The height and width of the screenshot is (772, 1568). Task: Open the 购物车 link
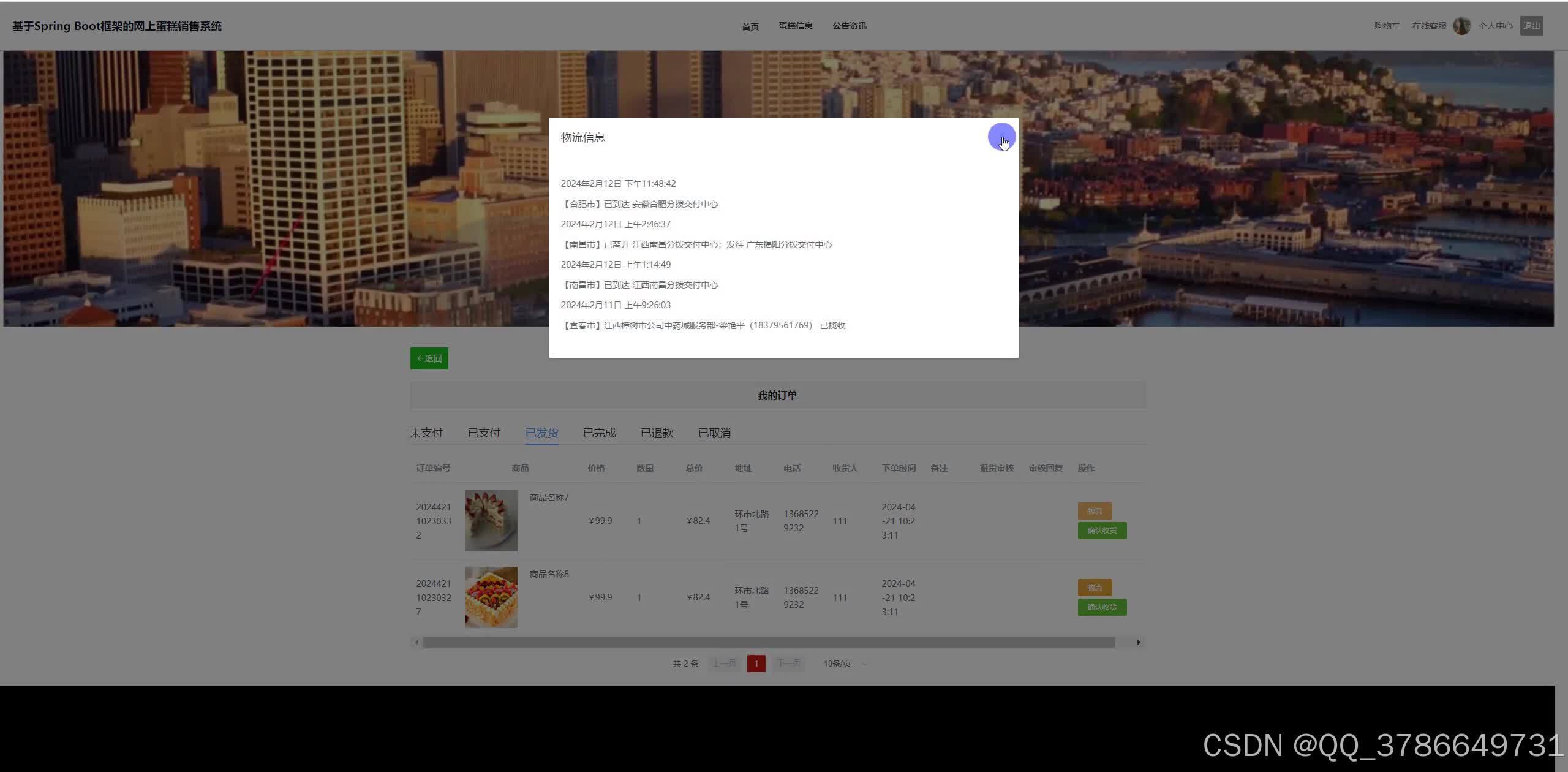click(x=1387, y=26)
